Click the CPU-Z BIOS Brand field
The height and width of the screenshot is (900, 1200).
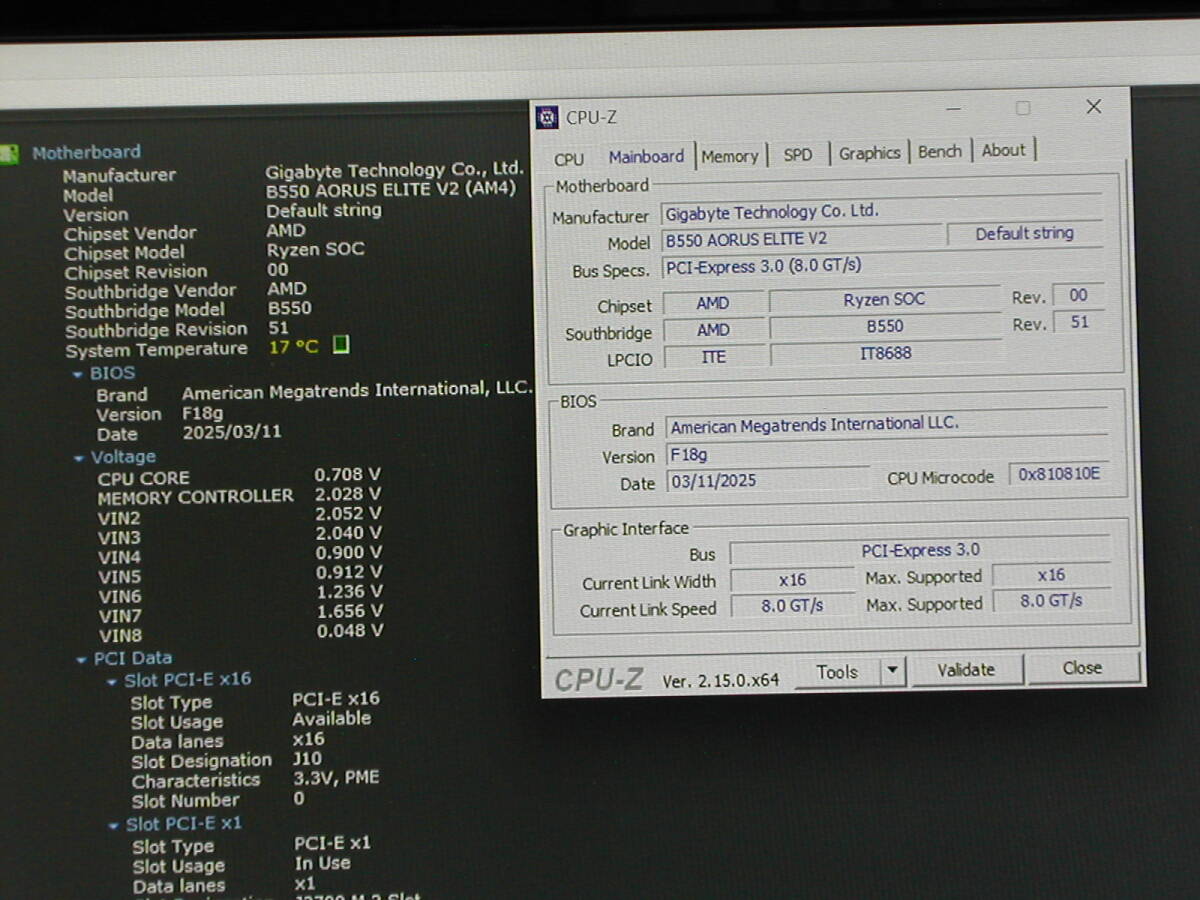pyautogui.click(x=886, y=425)
